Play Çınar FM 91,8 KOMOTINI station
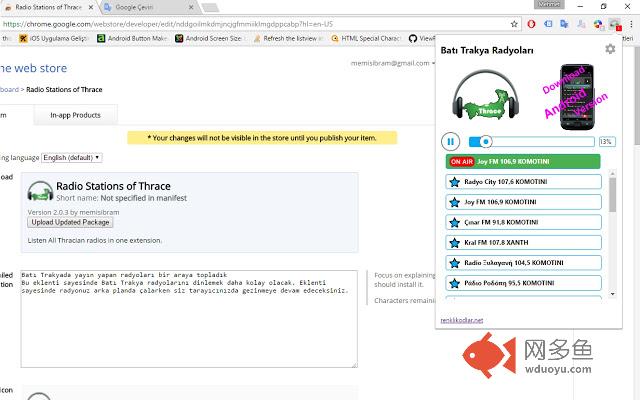Screen dimensions: 640x400 coord(523,222)
